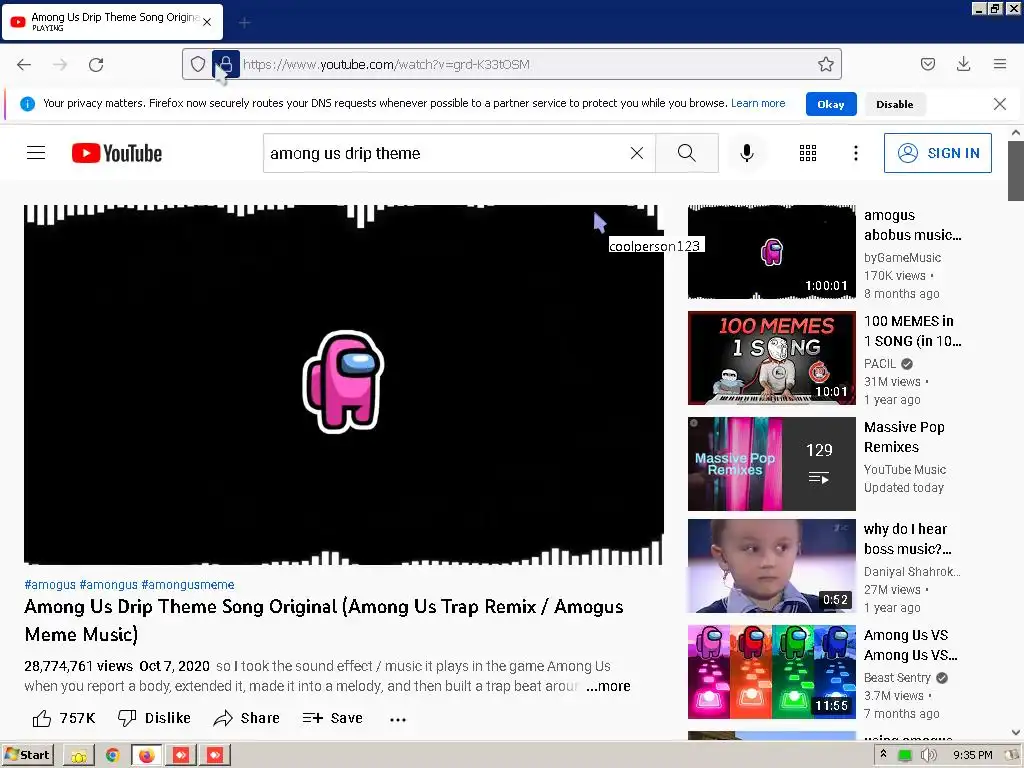This screenshot has height=768, width=1024.
Task: Like the video (757K)
Action: point(64,718)
